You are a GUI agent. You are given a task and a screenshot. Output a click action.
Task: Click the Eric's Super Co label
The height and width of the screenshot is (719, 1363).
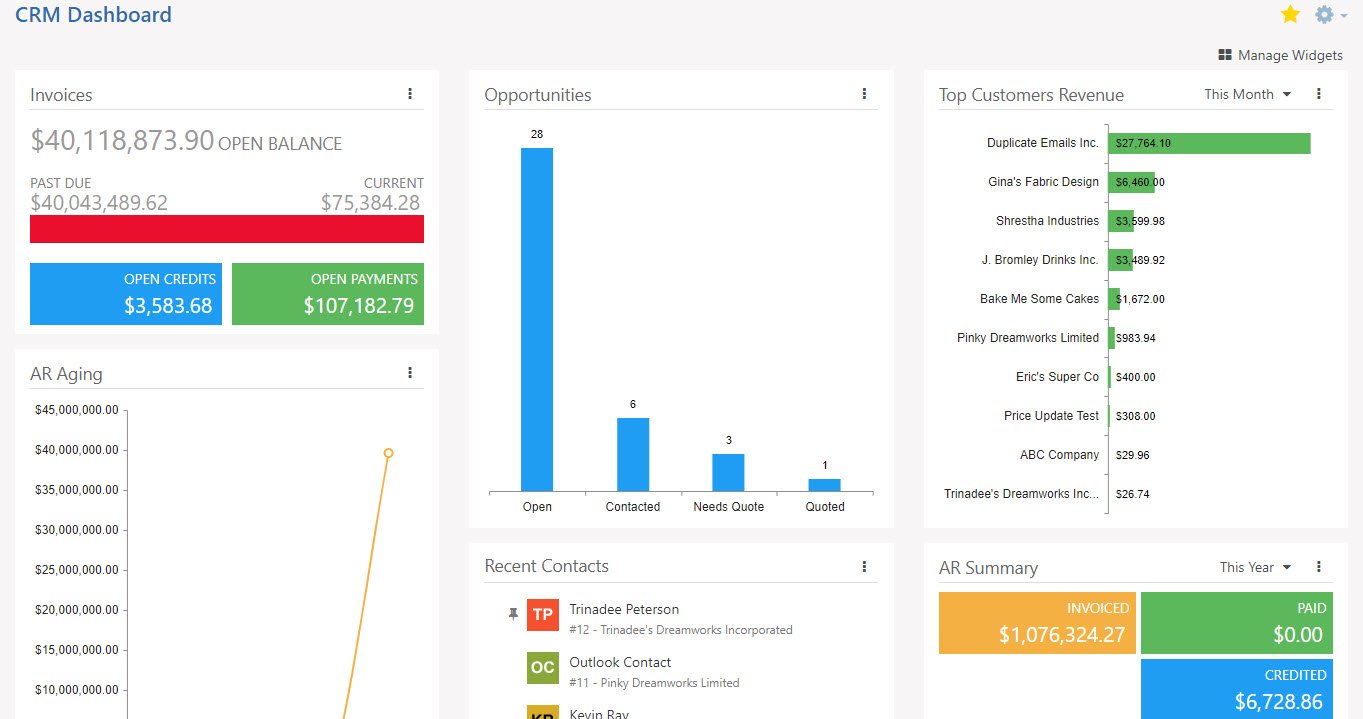pyautogui.click(x=1057, y=377)
